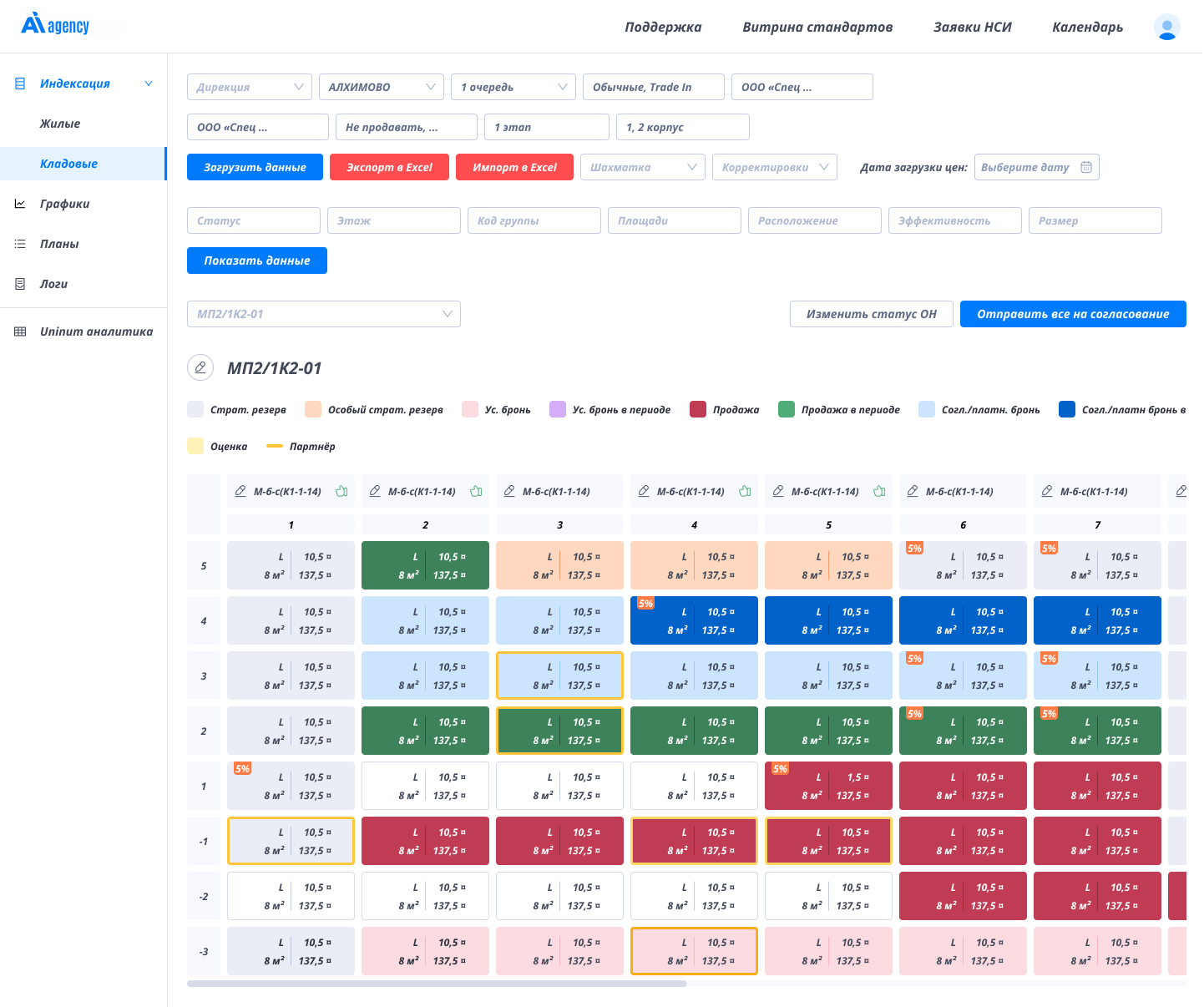Click the pencil icon beside МП2/1К2-01 heading

[x=200, y=367]
